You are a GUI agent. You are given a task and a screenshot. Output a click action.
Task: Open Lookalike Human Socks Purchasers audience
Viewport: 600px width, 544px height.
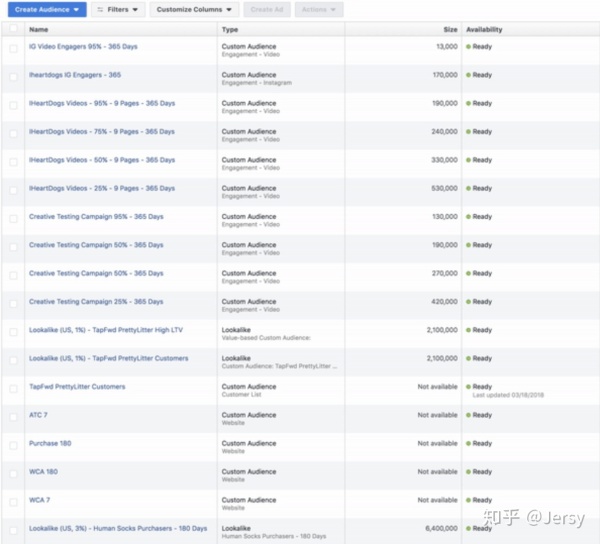pos(118,528)
